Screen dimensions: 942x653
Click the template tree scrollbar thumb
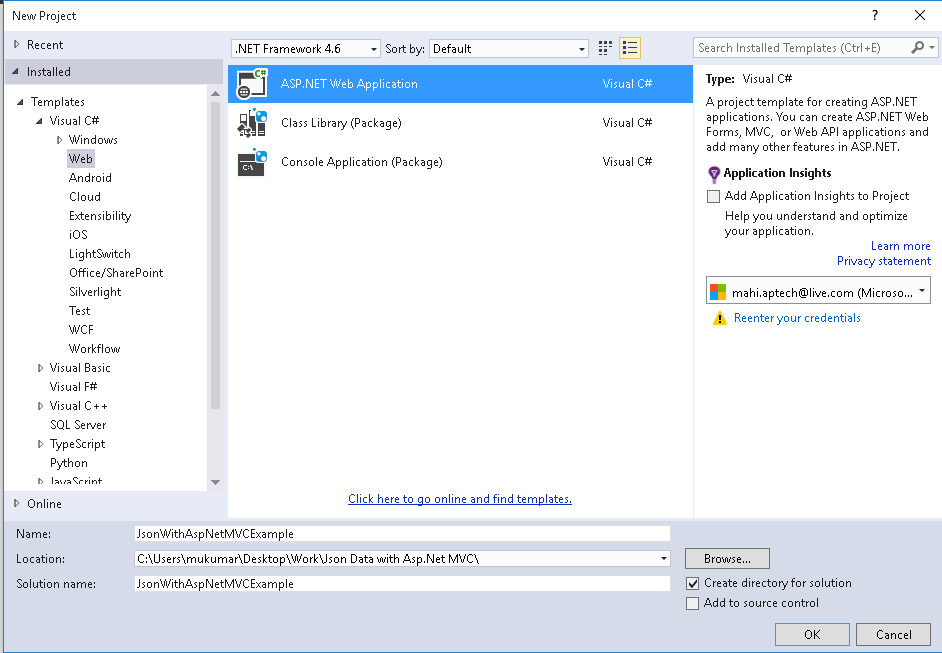pyautogui.click(x=216, y=255)
